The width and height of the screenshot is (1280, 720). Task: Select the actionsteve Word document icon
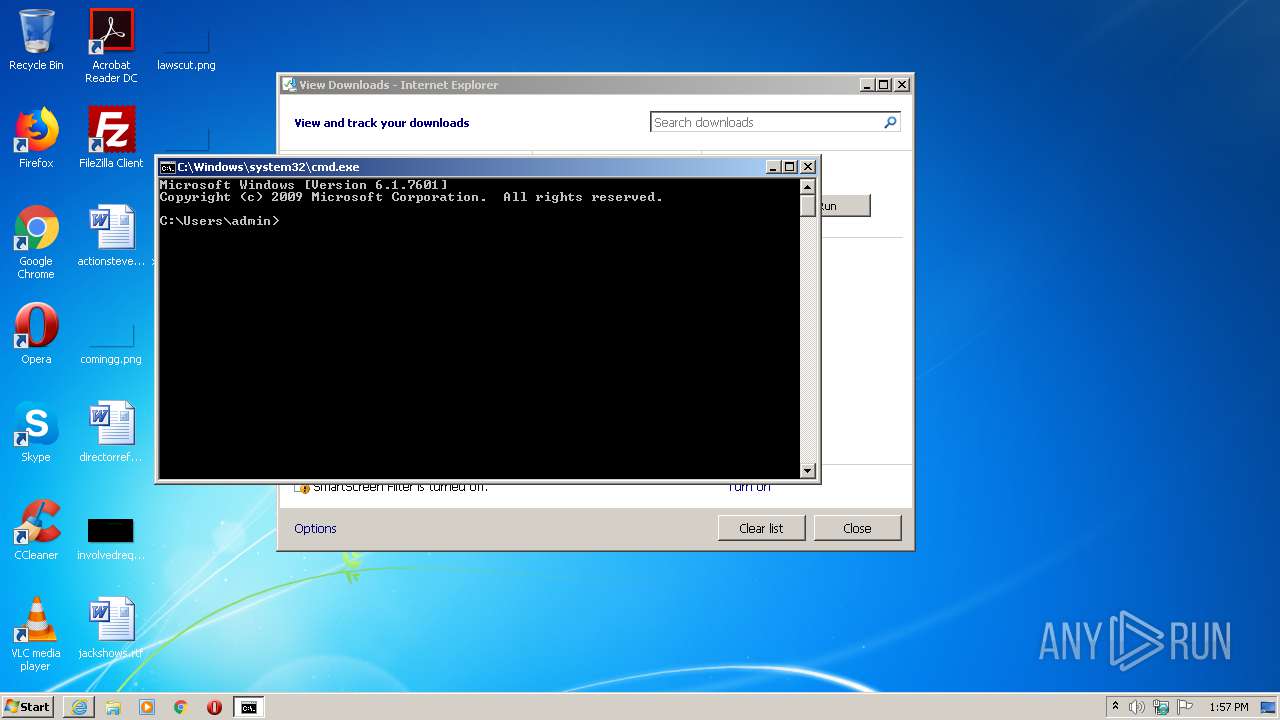coord(111,236)
